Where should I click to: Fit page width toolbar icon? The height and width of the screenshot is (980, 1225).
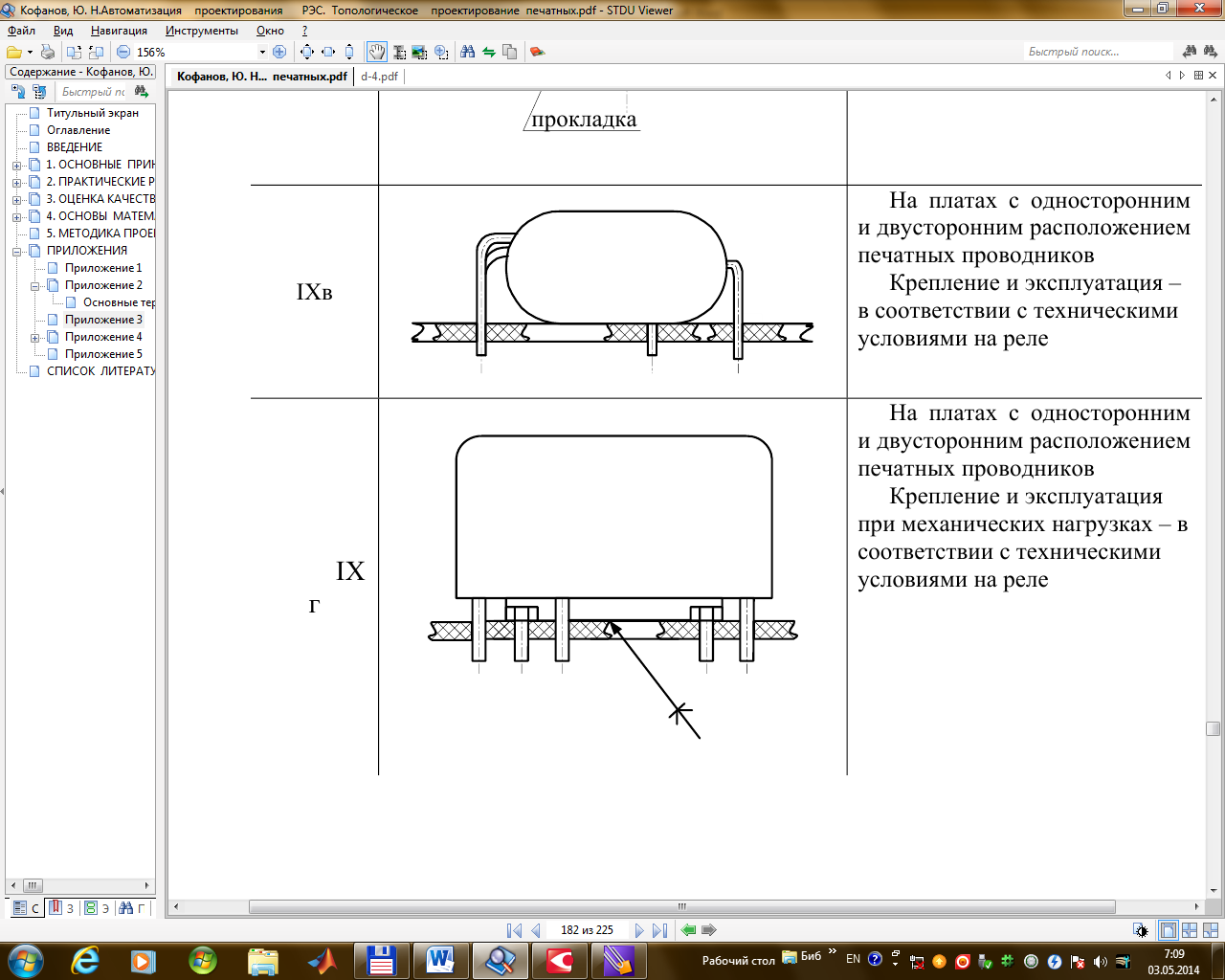328,52
